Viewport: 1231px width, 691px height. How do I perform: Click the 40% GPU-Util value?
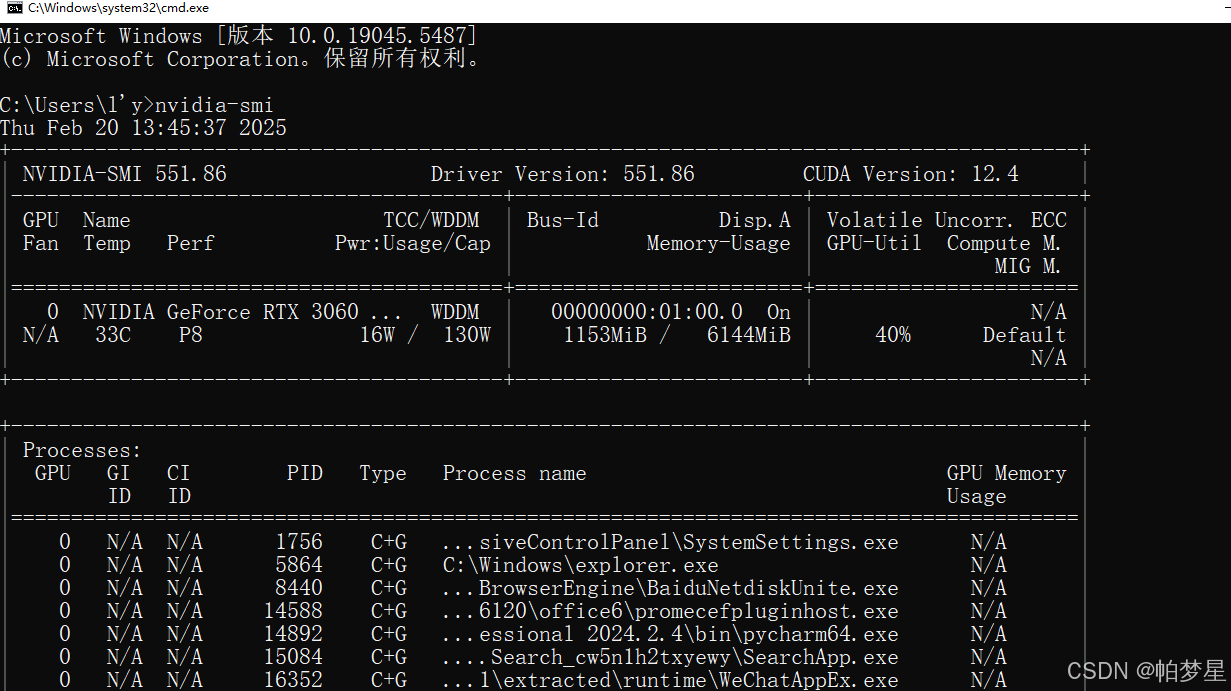click(893, 334)
